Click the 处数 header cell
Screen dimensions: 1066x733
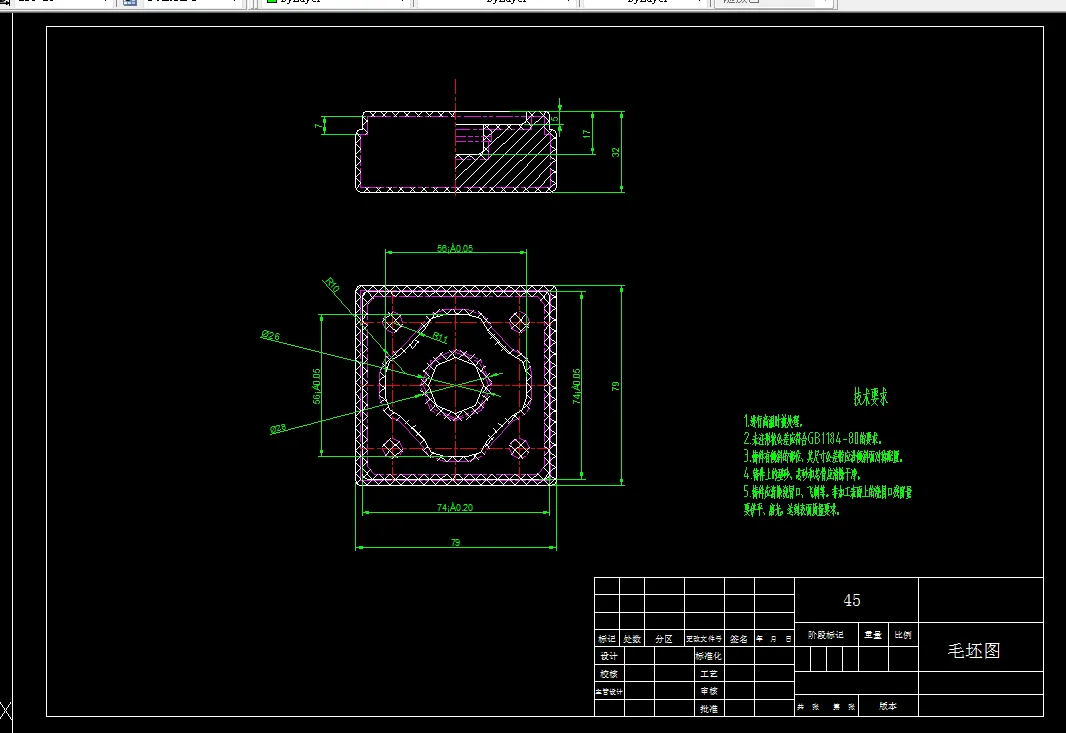pyautogui.click(x=632, y=639)
